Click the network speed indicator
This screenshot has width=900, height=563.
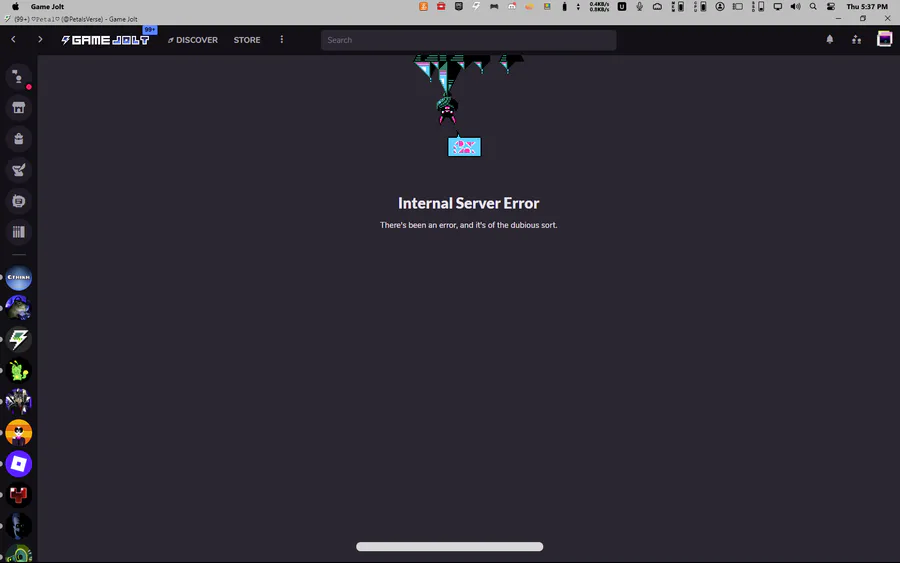click(x=599, y=6)
